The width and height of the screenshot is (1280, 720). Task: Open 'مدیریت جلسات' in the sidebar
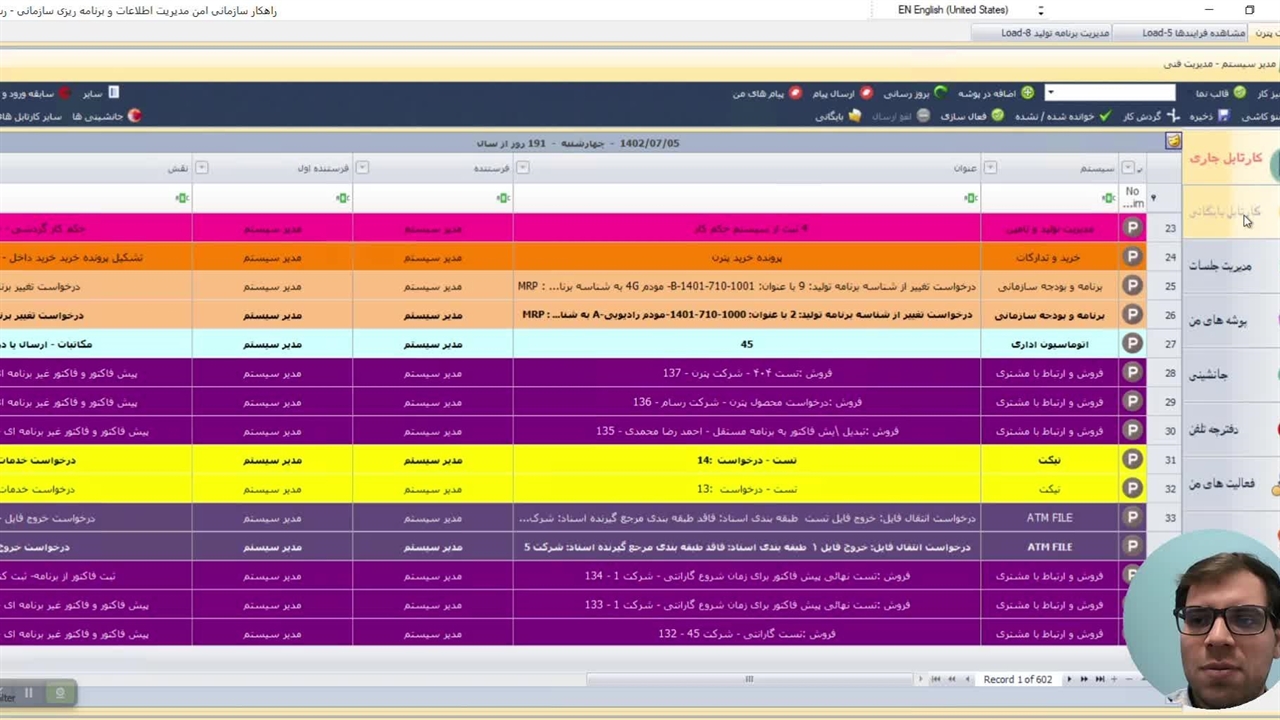1220,266
